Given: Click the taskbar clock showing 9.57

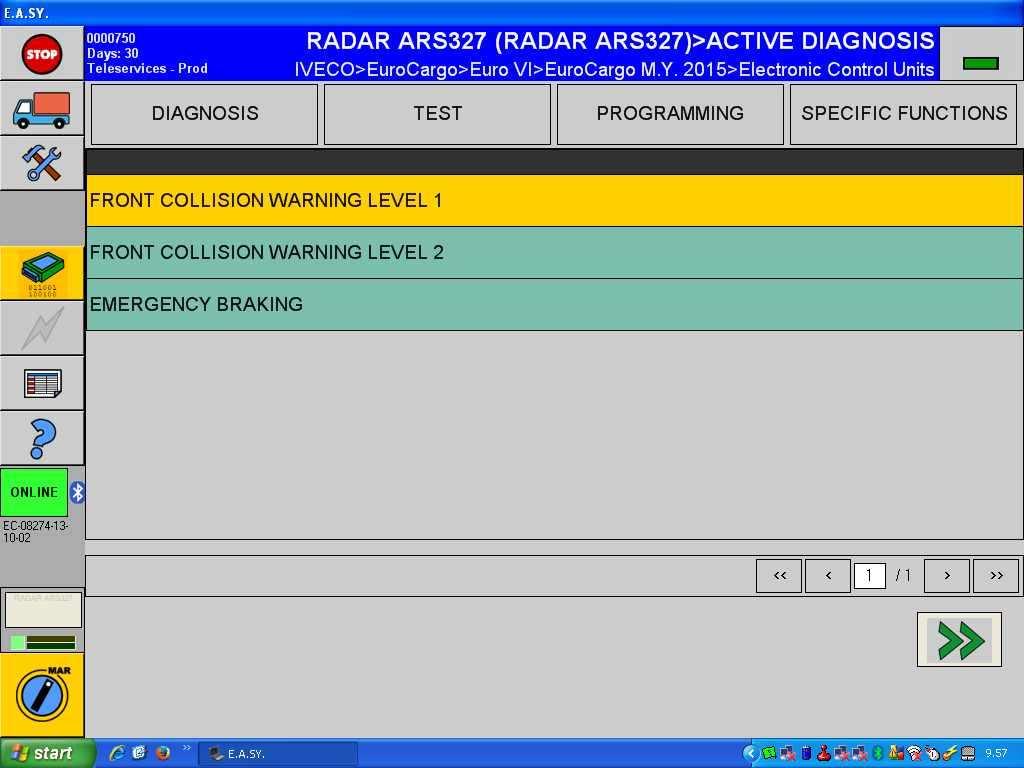Looking at the screenshot, I should click(x=997, y=754).
